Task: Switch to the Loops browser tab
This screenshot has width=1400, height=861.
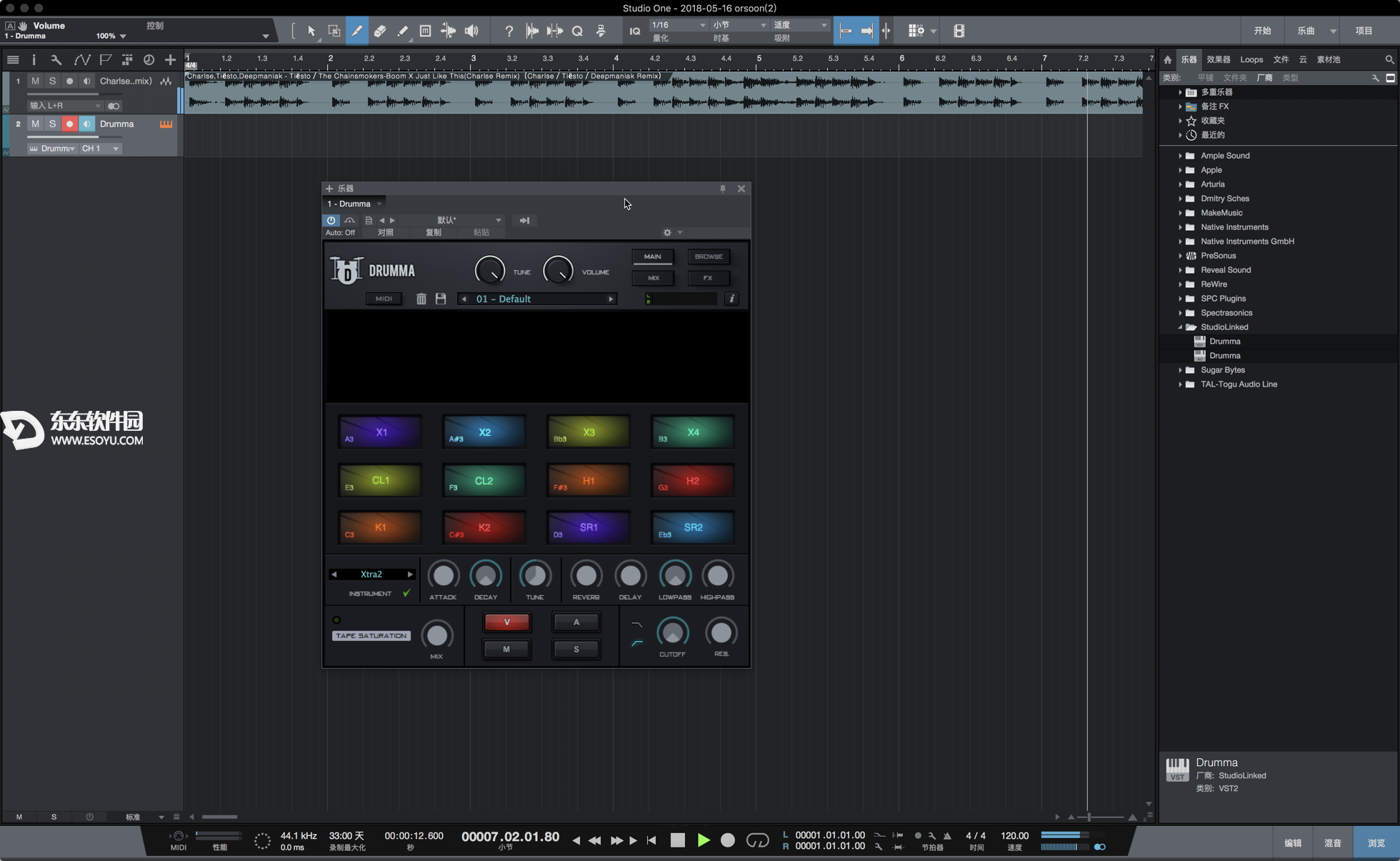Action: [x=1251, y=59]
